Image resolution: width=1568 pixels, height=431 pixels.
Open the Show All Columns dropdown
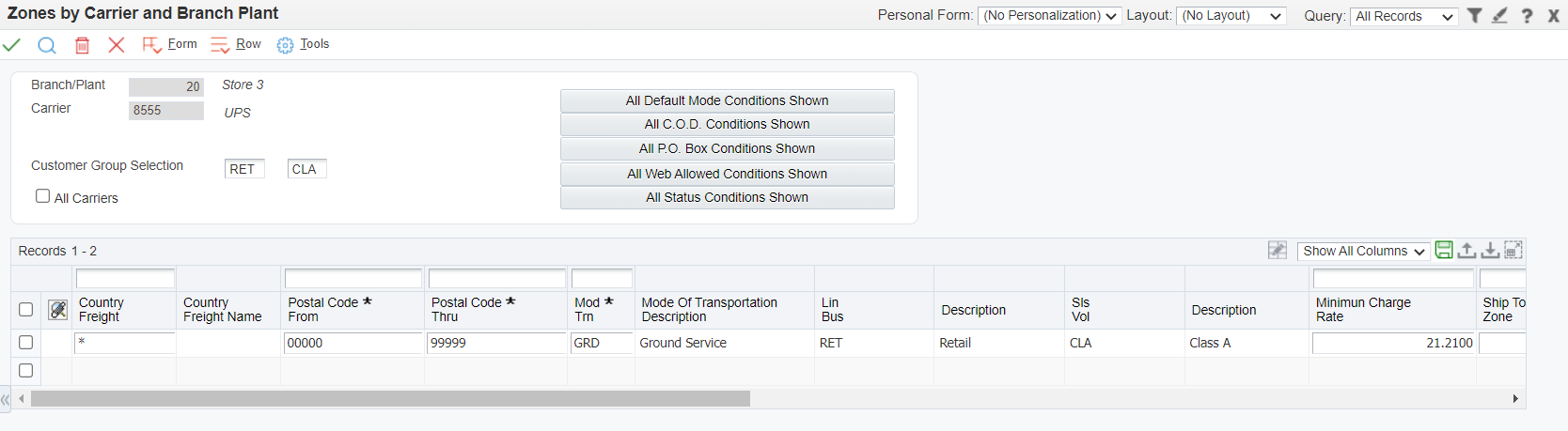(x=1363, y=251)
